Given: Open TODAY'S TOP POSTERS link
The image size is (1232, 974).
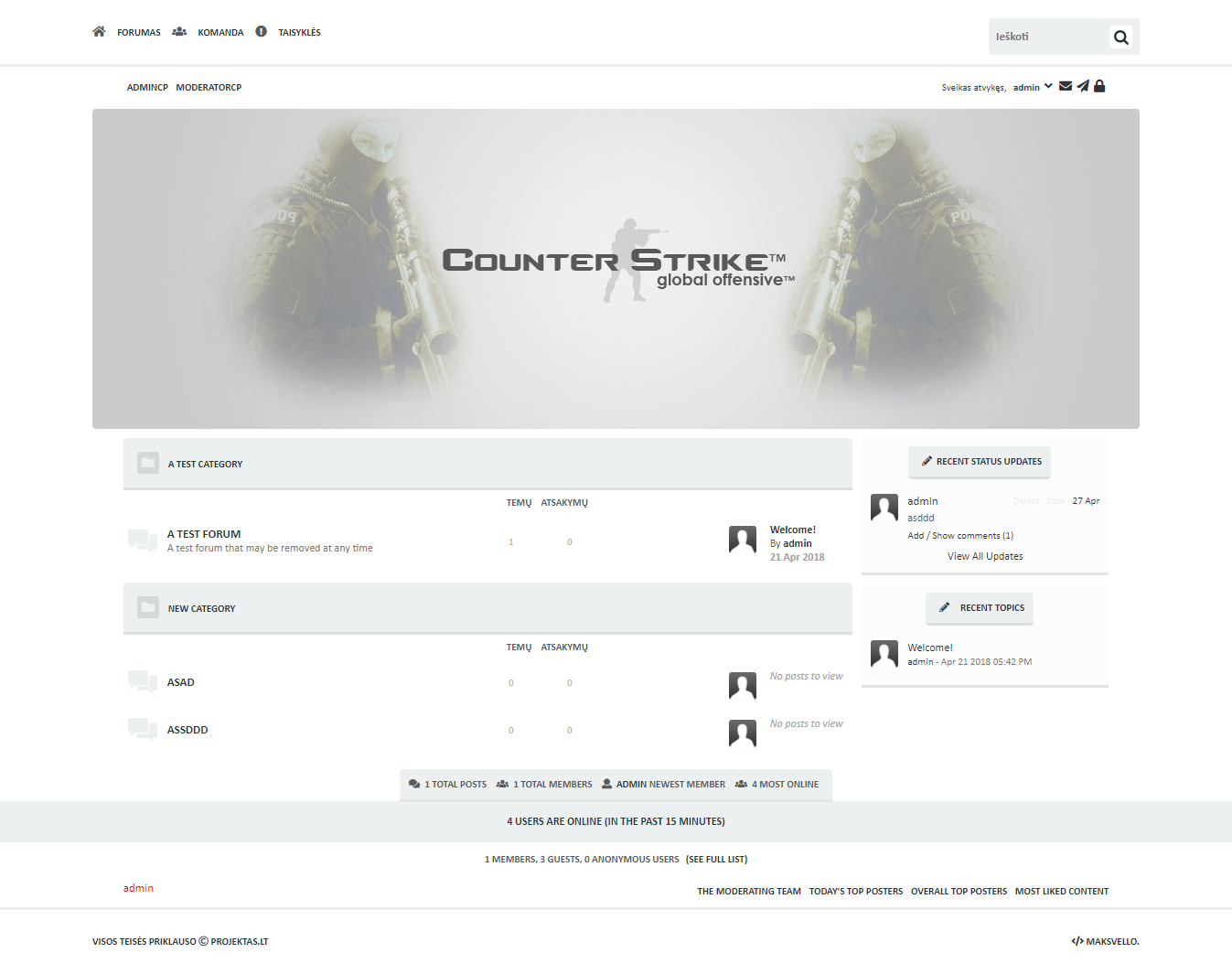Looking at the screenshot, I should tap(856, 892).
